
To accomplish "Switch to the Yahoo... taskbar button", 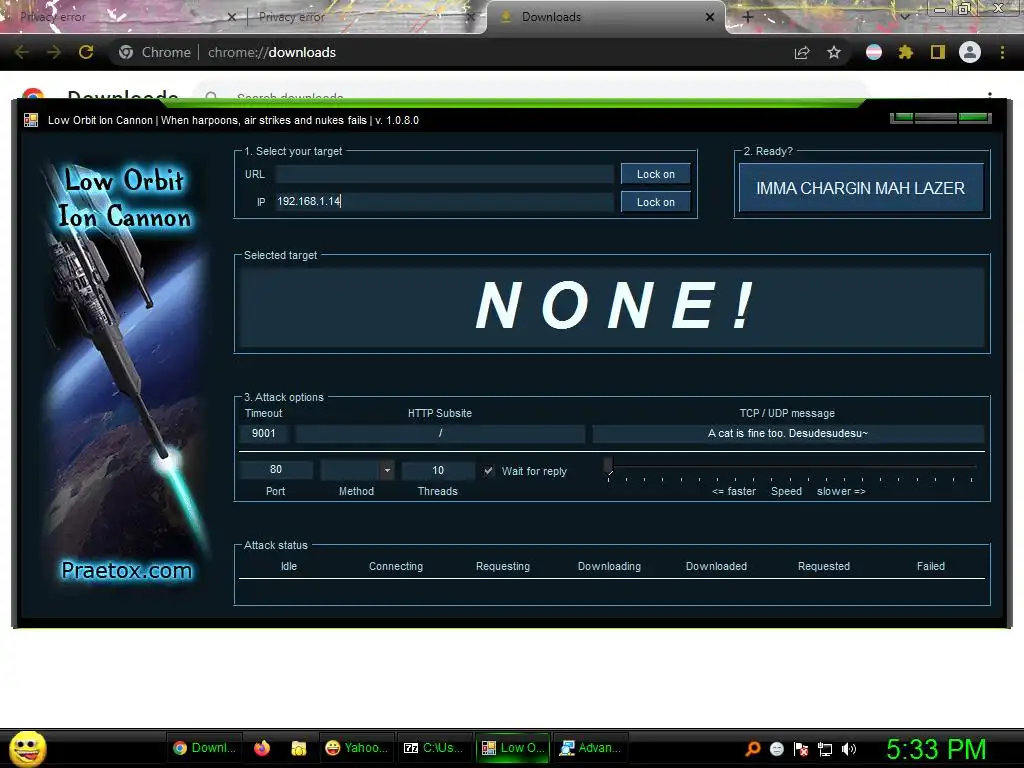I will 357,748.
